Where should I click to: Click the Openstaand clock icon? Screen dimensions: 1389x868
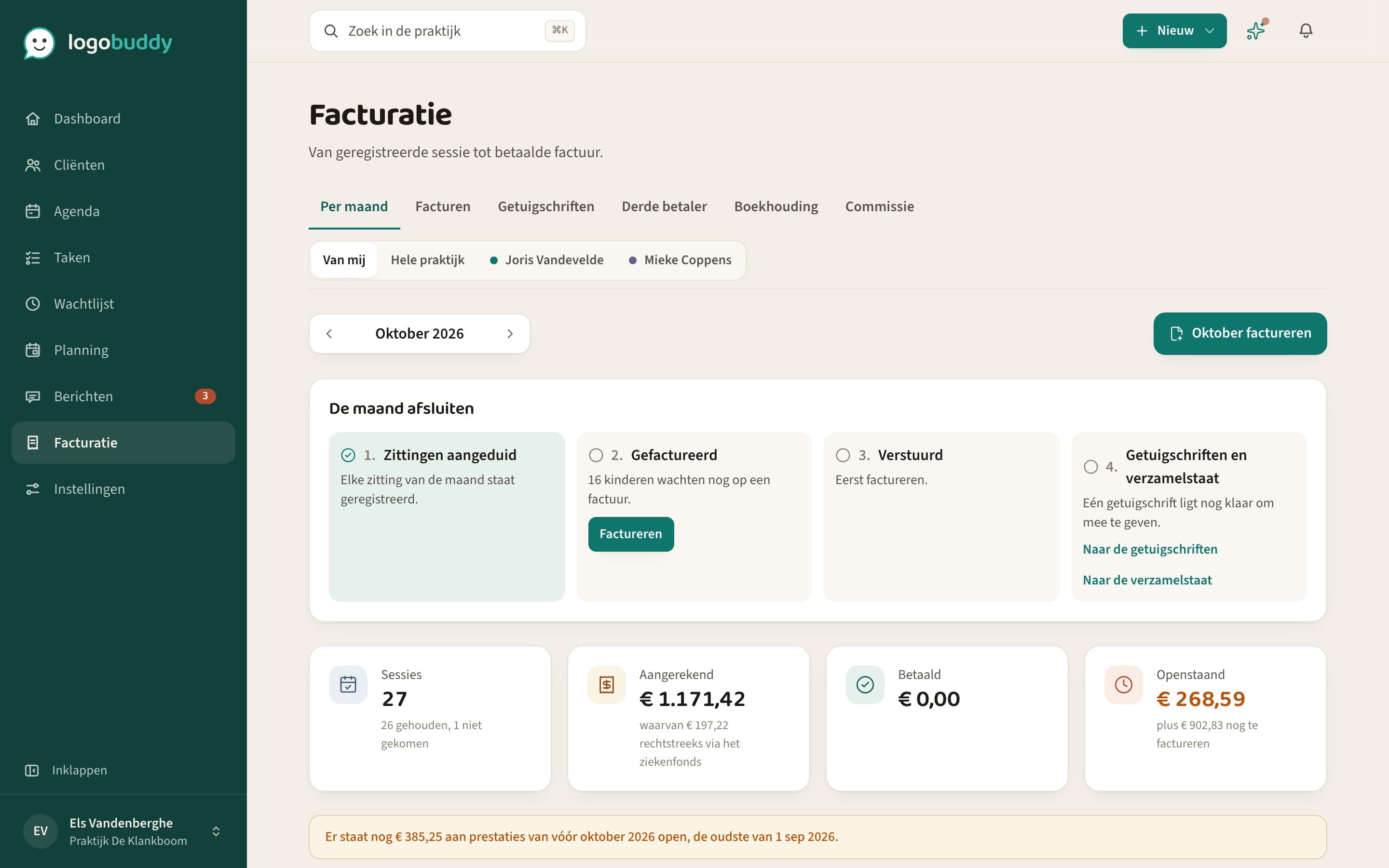point(1123,684)
